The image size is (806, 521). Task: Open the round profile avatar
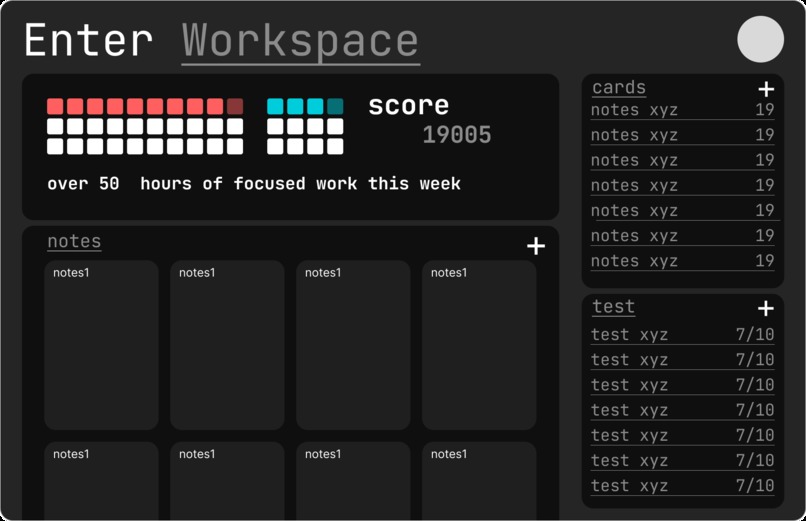pyautogui.click(x=760, y=39)
